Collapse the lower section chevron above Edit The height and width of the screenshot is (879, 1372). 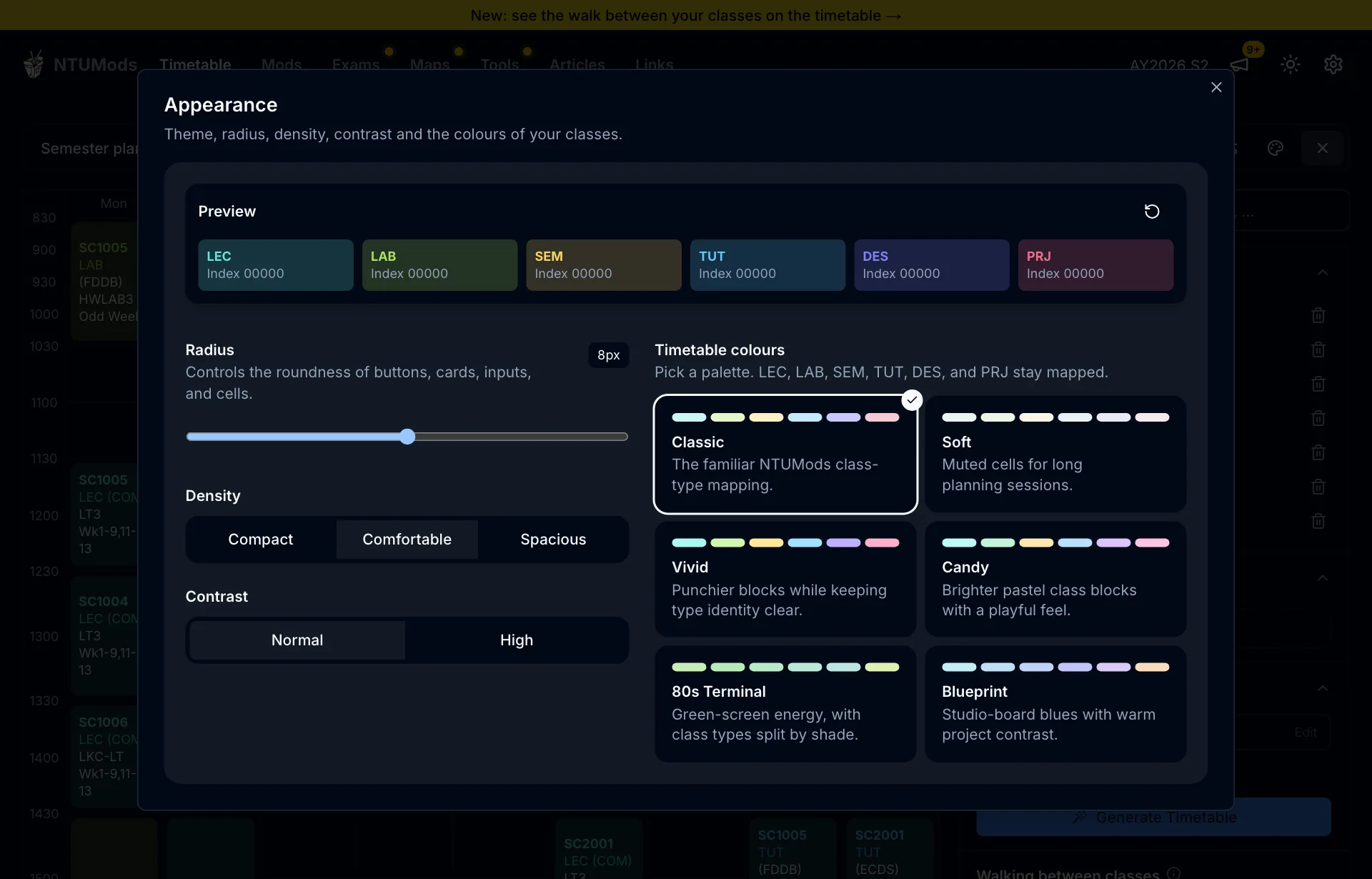click(x=1323, y=688)
